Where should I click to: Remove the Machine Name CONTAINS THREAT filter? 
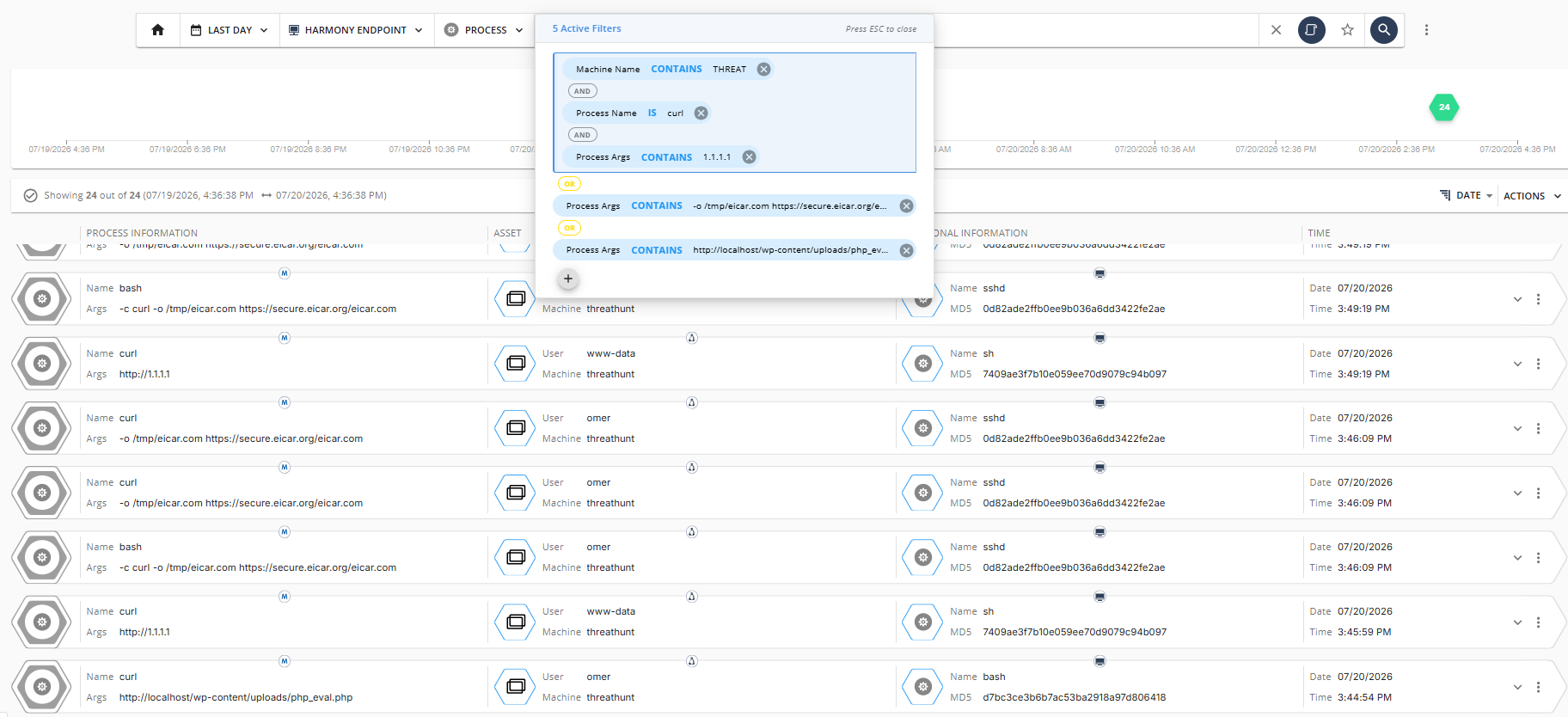coord(763,69)
